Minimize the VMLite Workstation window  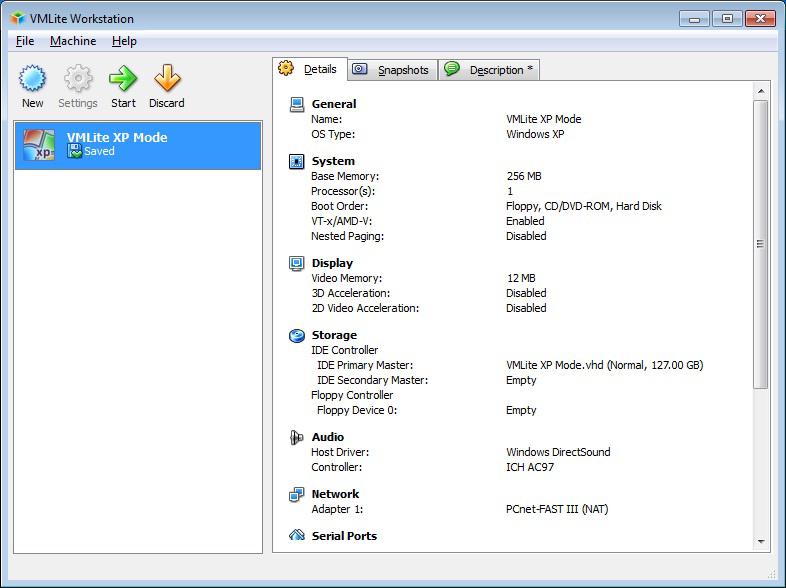pyautogui.click(x=694, y=19)
